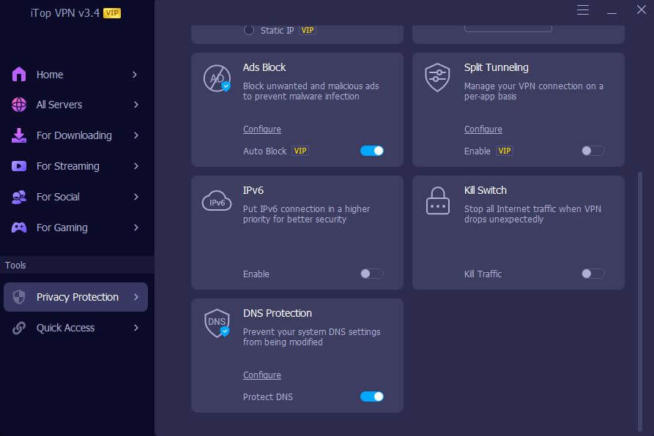Click the For Social people icon
Screen dimensions: 654x436
coord(19,197)
